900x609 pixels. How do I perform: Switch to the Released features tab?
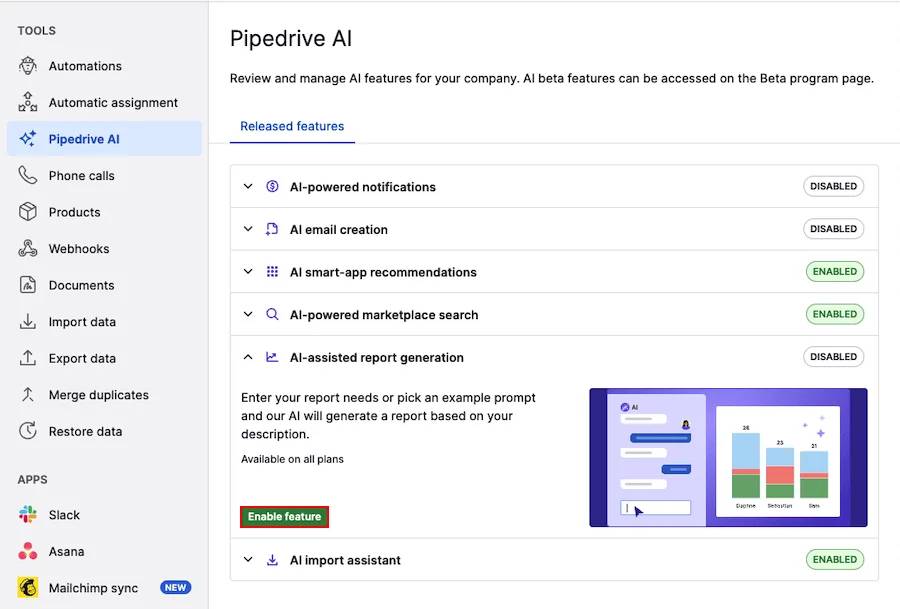[292, 126]
